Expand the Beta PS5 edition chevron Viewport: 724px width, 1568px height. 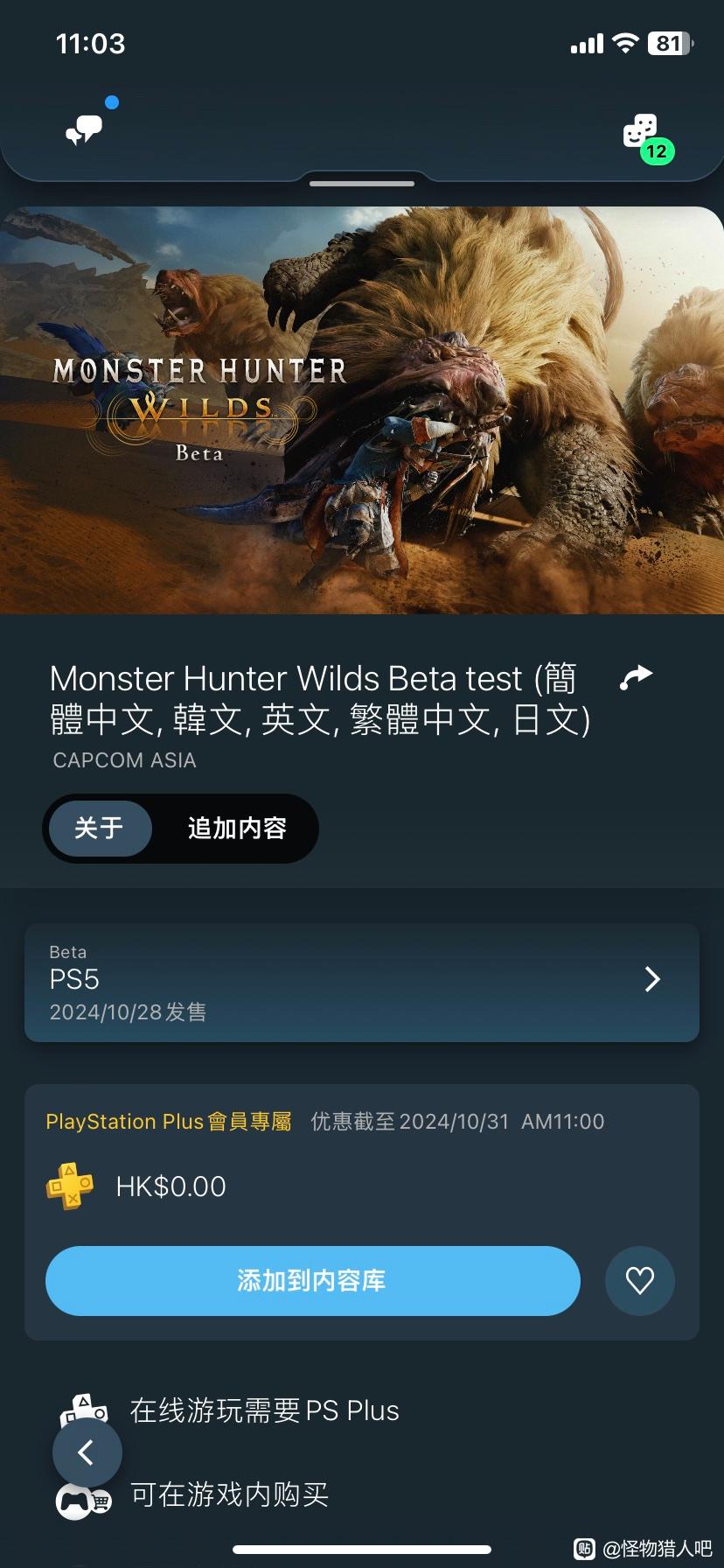pos(652,979)
